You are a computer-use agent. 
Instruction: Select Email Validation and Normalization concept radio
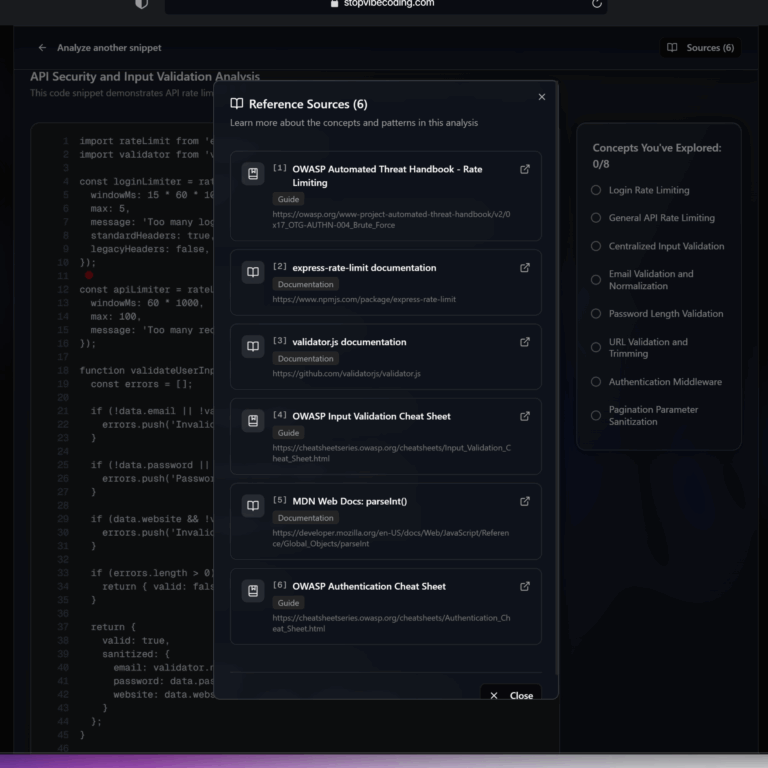[x=596, y=280]
